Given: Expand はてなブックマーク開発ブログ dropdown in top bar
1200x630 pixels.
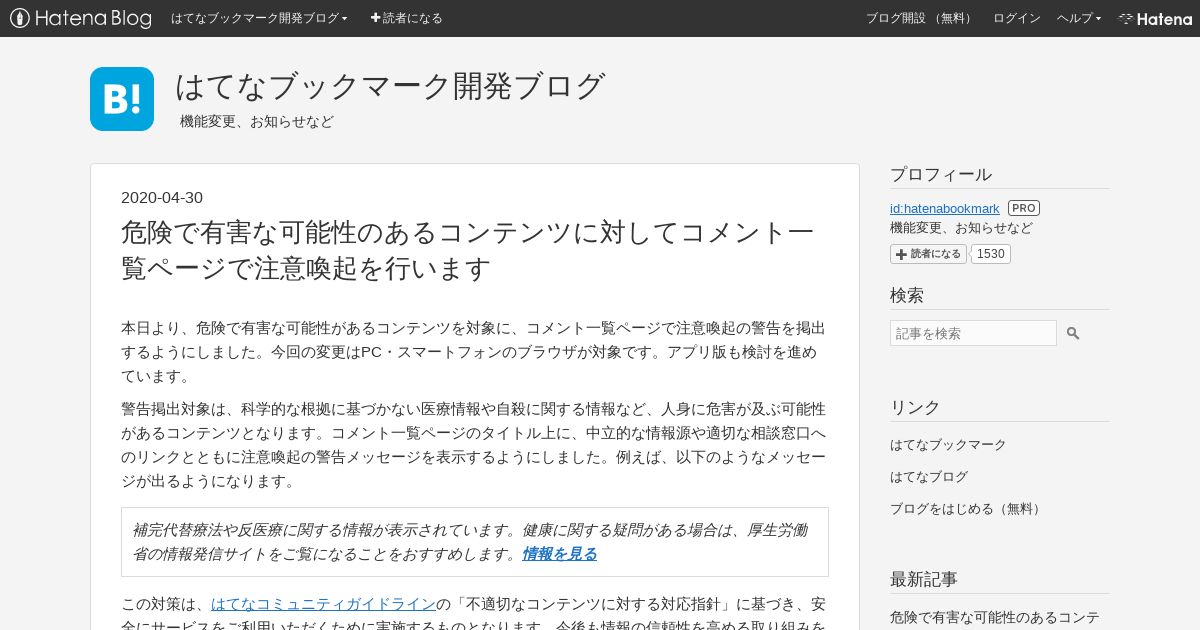Looking at the screenshot, I should (x=259, y=18).
